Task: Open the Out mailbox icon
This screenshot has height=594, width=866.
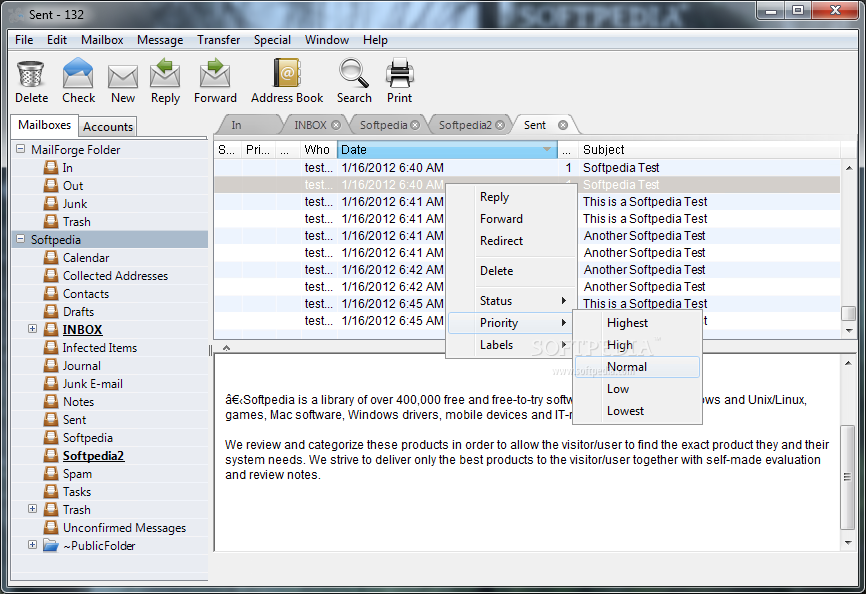Action: (51, 185)
